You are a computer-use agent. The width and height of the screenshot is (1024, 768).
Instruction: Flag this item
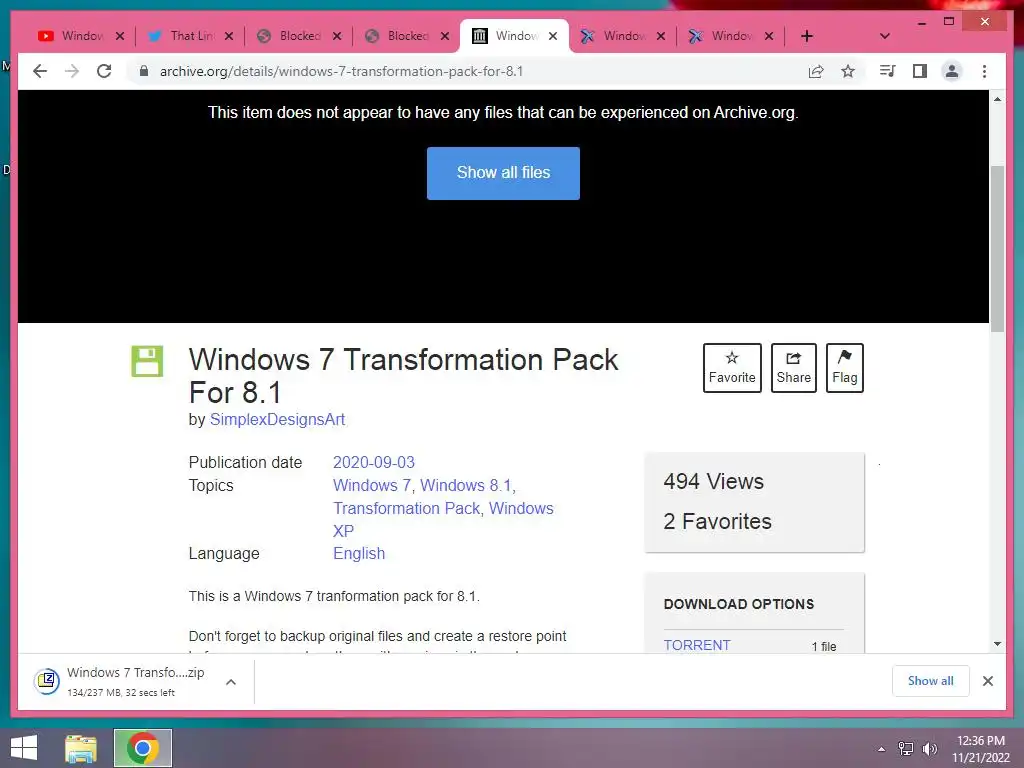844,368
